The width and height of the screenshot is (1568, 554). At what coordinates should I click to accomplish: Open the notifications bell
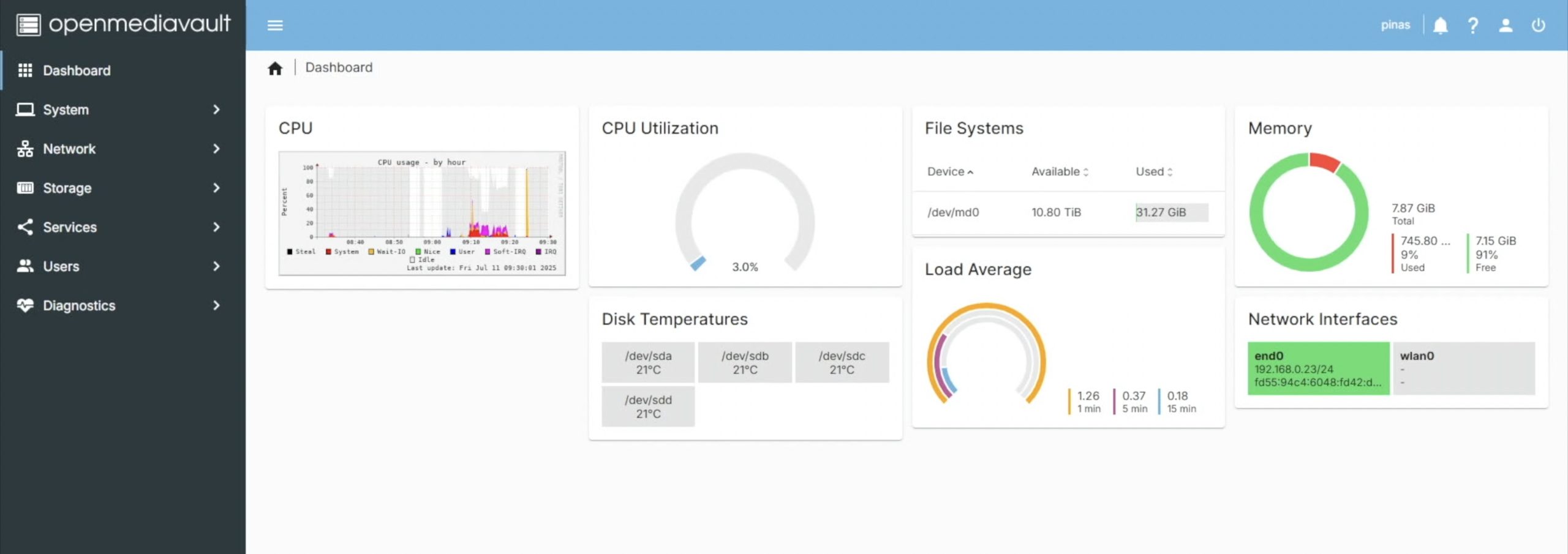1440,25
